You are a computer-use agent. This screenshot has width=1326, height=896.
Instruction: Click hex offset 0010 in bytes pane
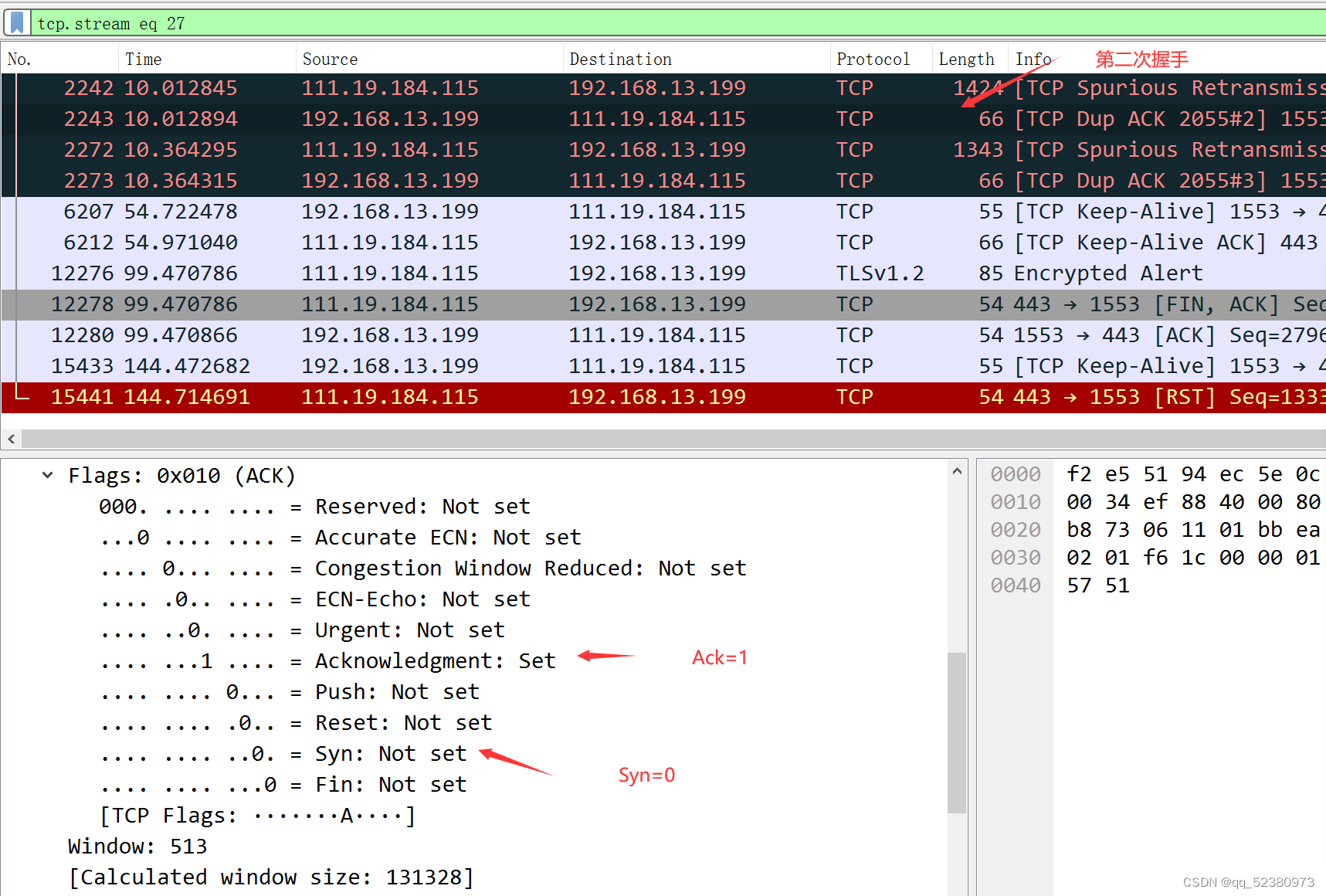1016,502
